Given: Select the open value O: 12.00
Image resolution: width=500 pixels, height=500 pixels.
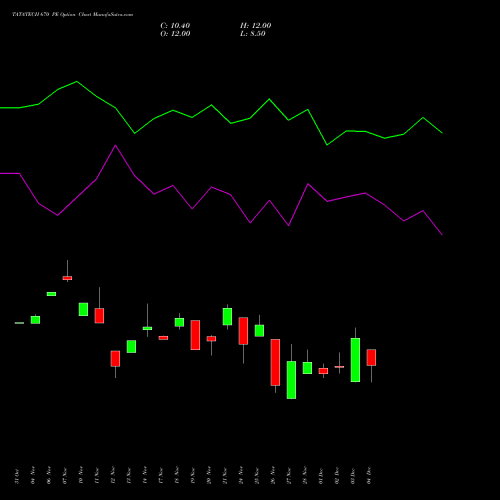Looking at the screenshot, I should 175,34.
